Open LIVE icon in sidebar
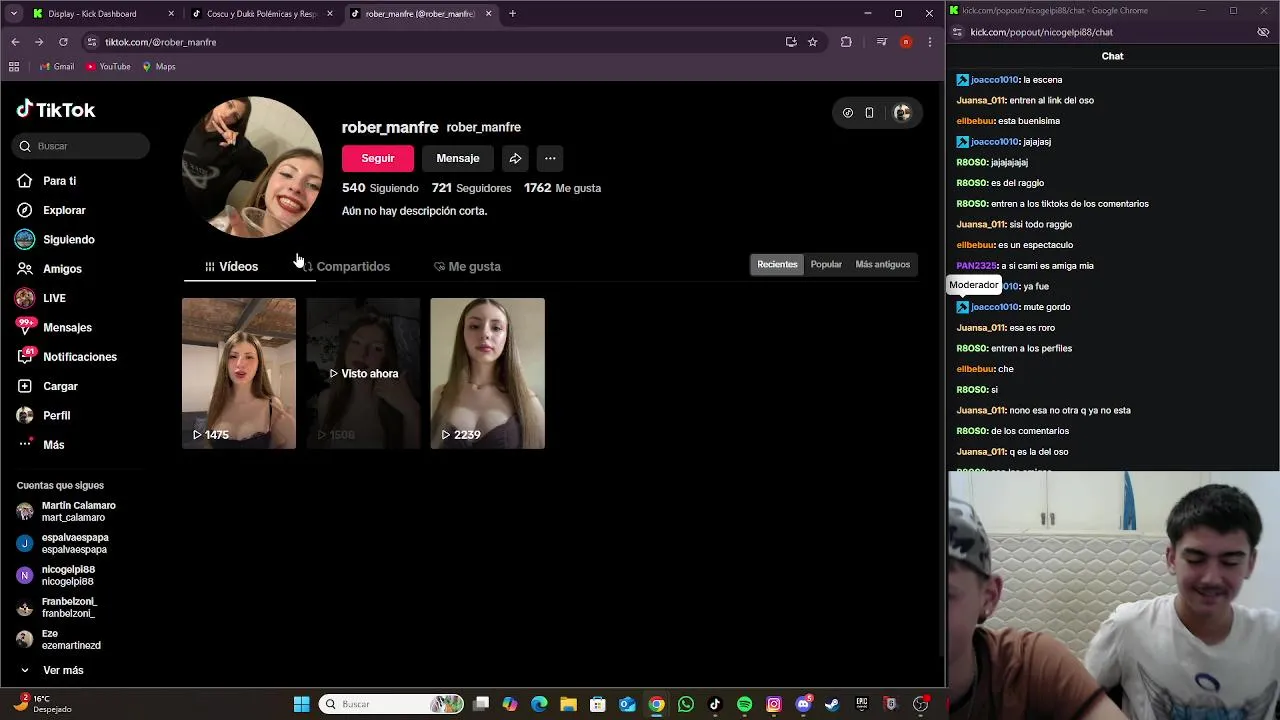 25,298
